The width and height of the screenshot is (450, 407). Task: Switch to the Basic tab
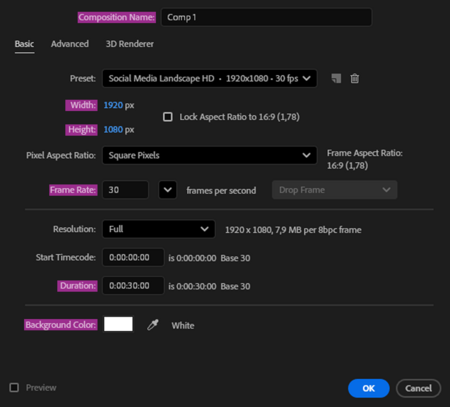[x=24, y=44]
